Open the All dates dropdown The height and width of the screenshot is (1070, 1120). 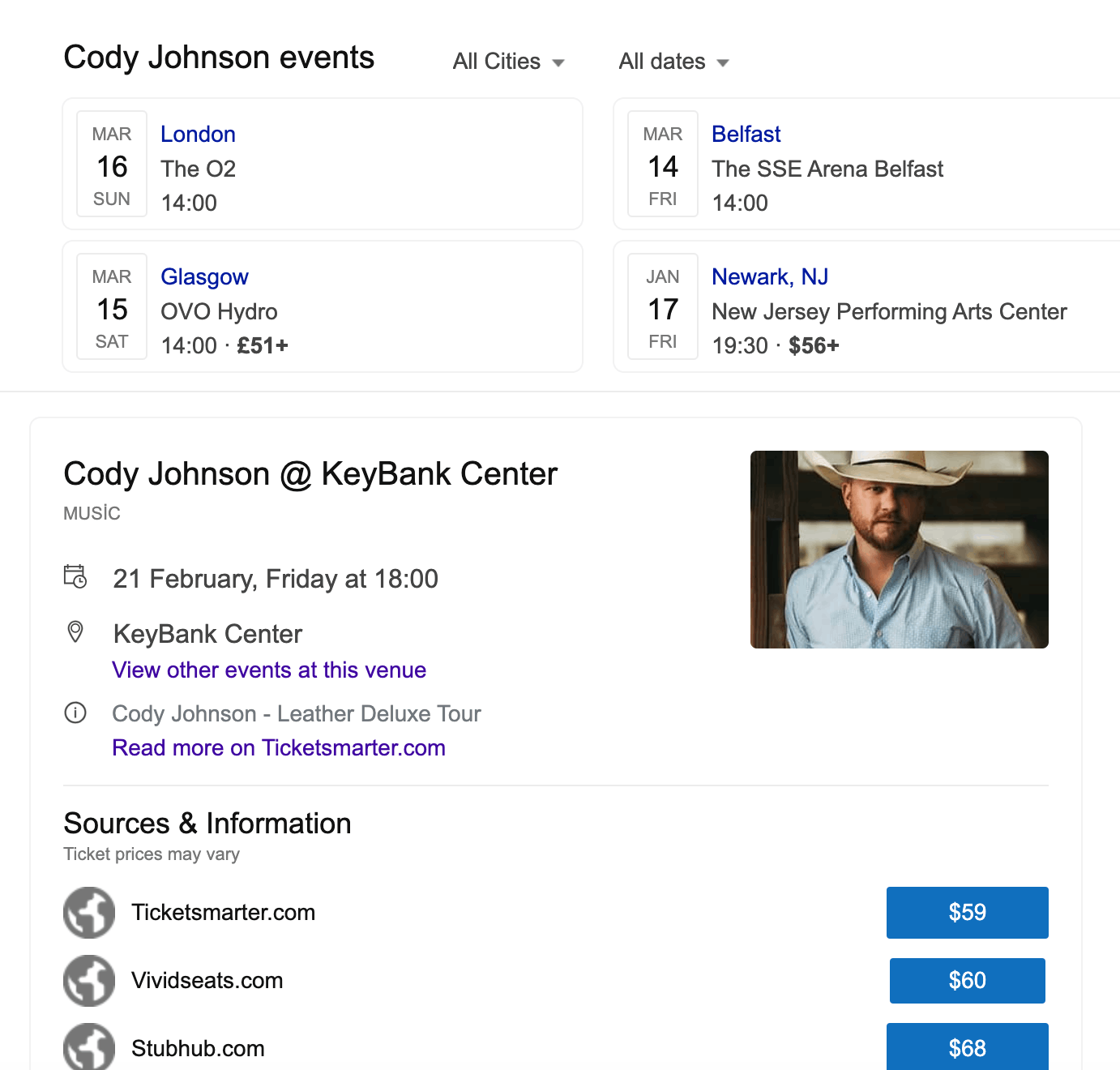click(x=662, y=61)
